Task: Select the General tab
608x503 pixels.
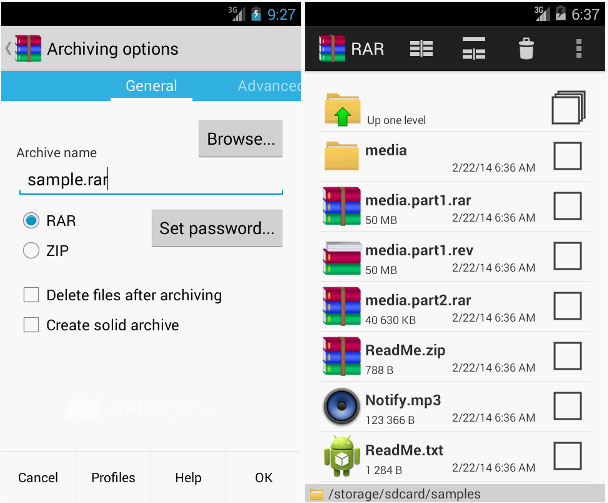Action: 151,86
